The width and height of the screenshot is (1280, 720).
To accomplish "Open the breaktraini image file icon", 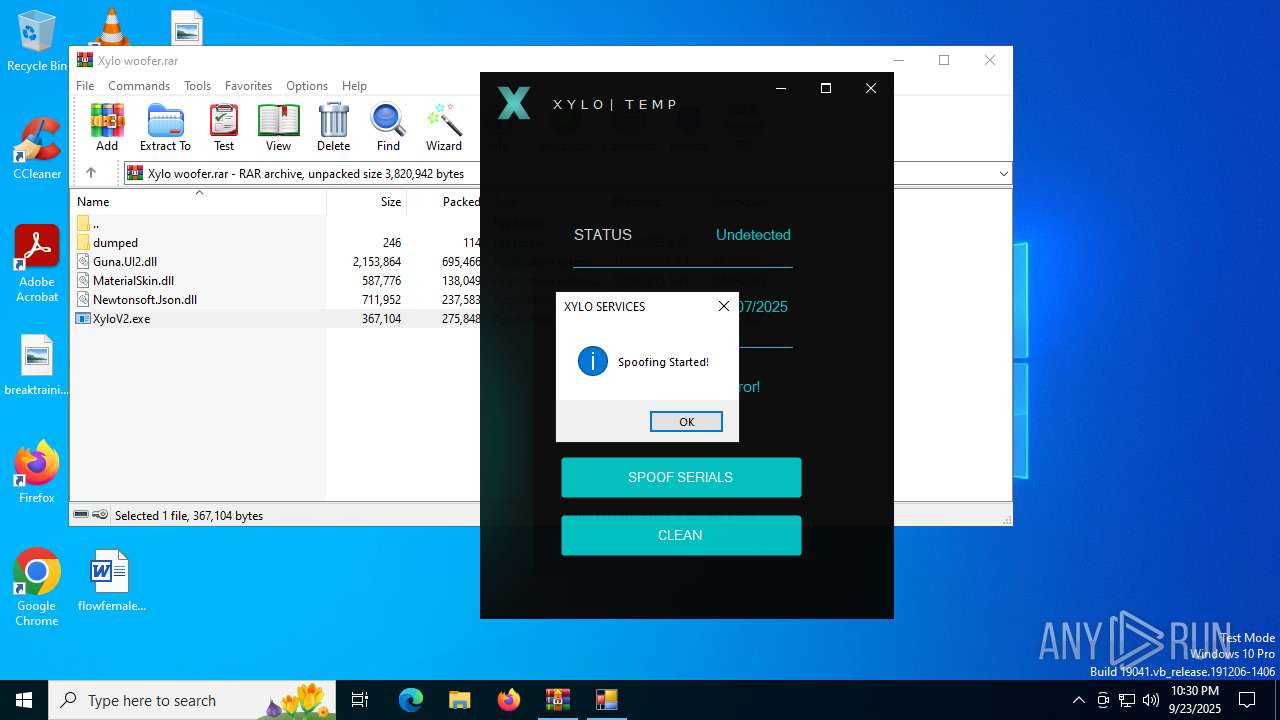I will (37, 365).
